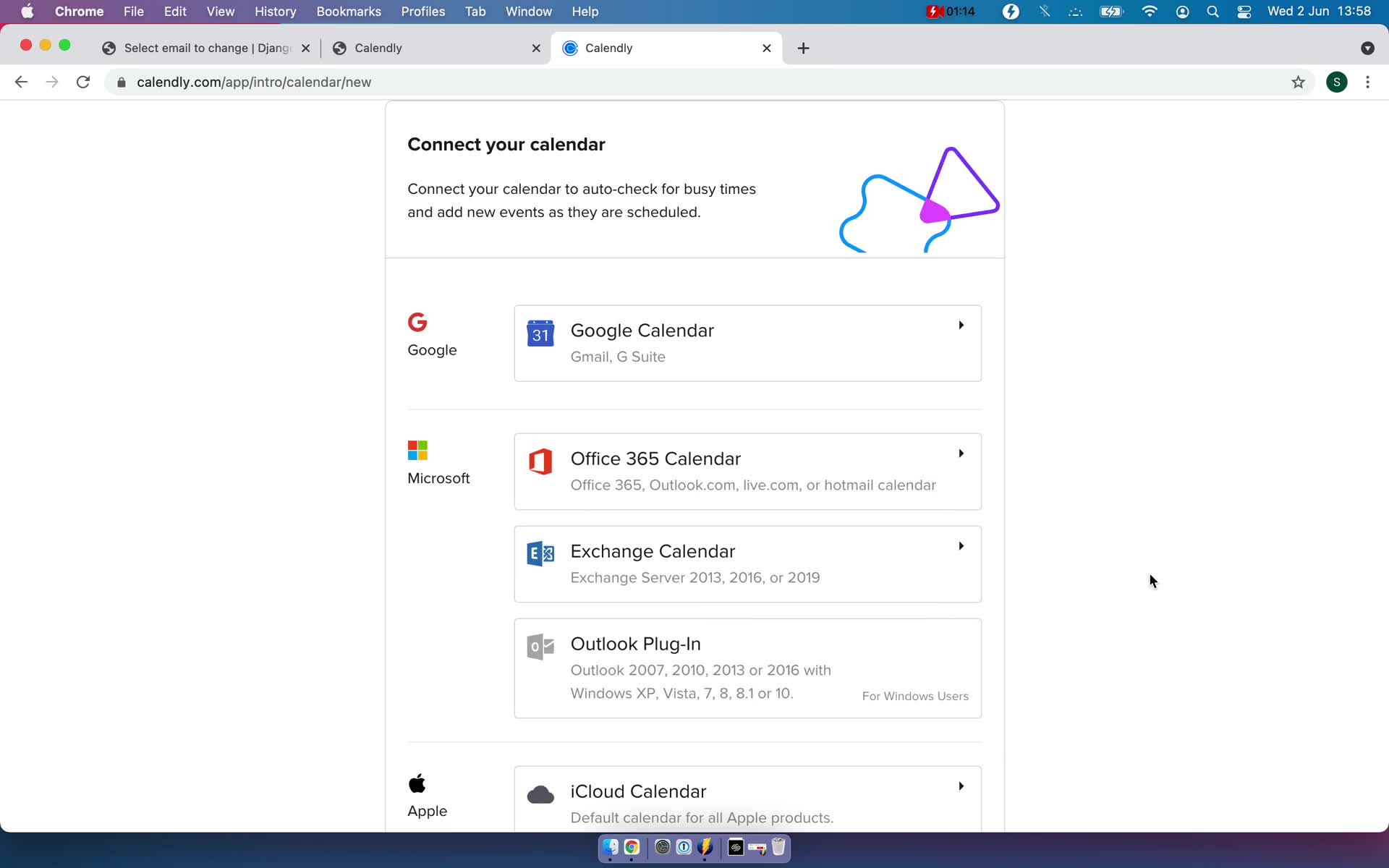The height and width of the screenshot is (868, 1389).
Task: Click the back navigation arrow
Action: pyautogui.click(x=20, y=82)
